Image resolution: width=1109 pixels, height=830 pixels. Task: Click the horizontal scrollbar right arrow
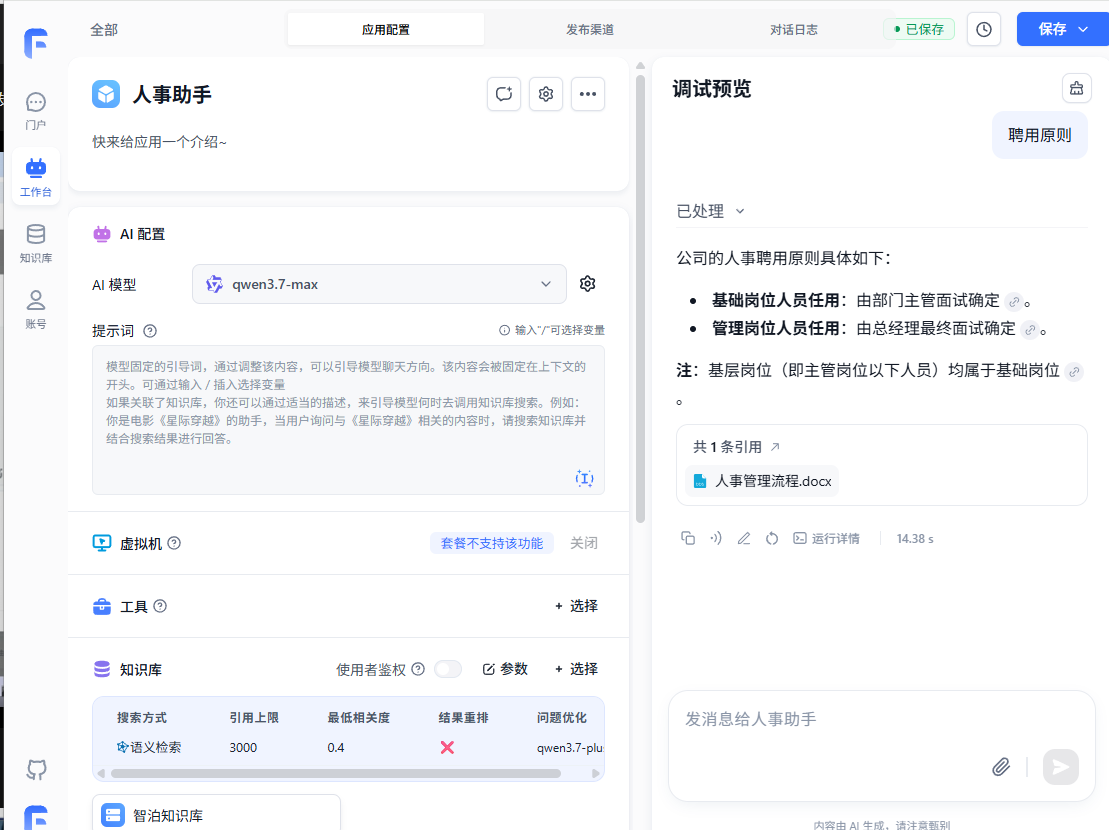click(x=596, y=773)
